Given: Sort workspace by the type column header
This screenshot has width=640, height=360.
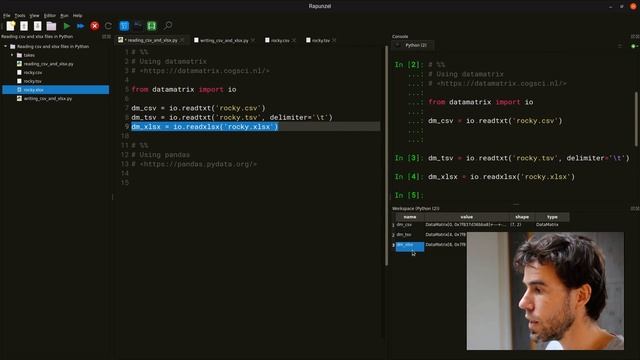Looking at the screenshot, I should pos(552,217).
